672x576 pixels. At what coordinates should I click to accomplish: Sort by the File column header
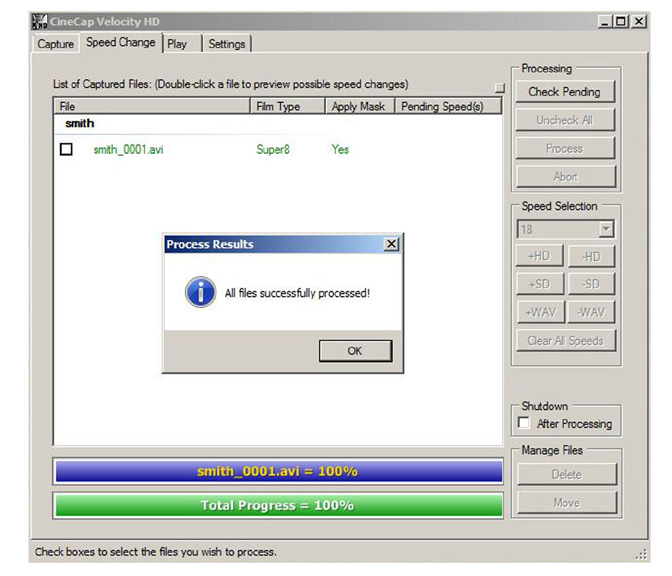152,106
